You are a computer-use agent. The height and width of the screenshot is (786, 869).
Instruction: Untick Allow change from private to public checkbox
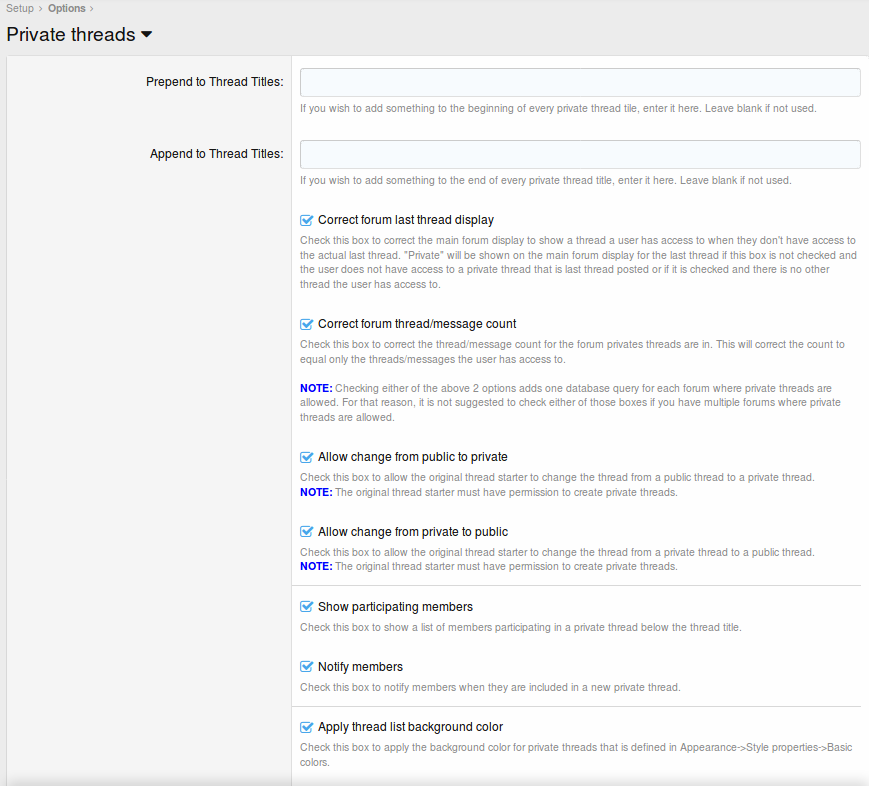(307, 532)
